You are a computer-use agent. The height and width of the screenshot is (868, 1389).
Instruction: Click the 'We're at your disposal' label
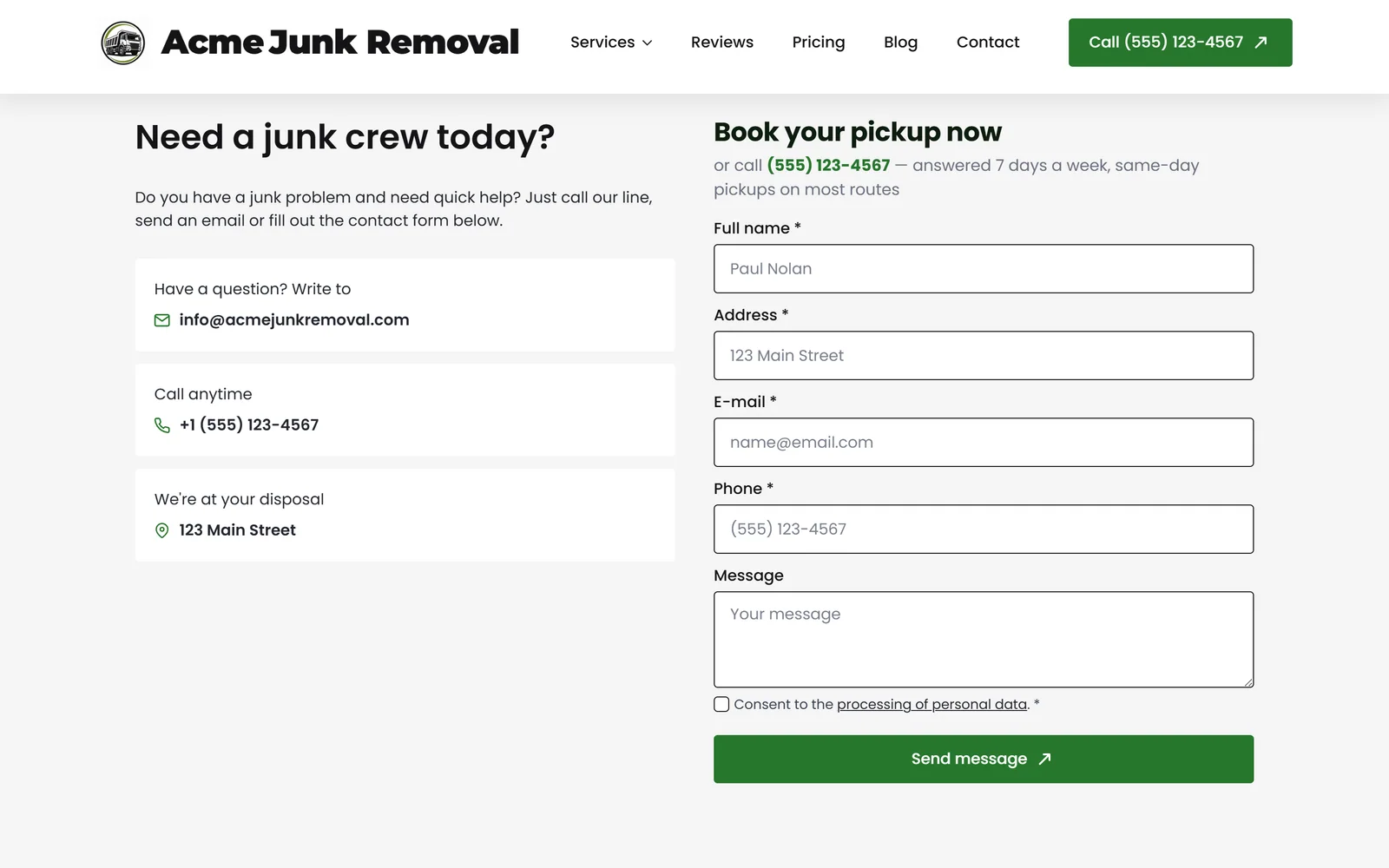239,499
